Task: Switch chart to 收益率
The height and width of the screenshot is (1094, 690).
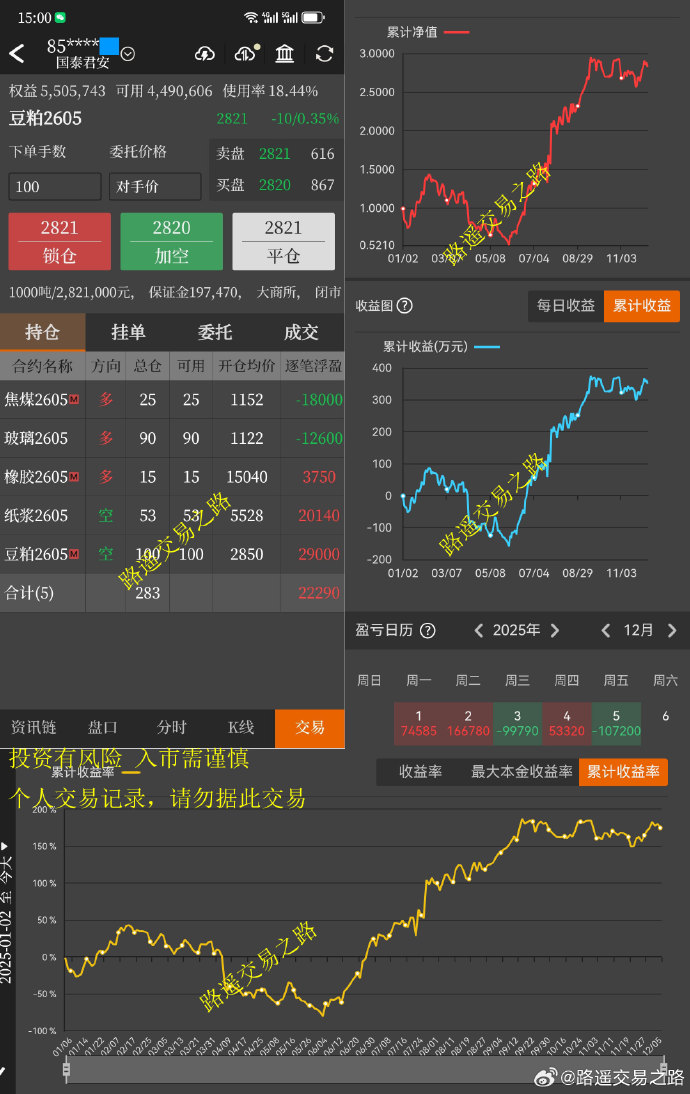Action: coord(420,772)
